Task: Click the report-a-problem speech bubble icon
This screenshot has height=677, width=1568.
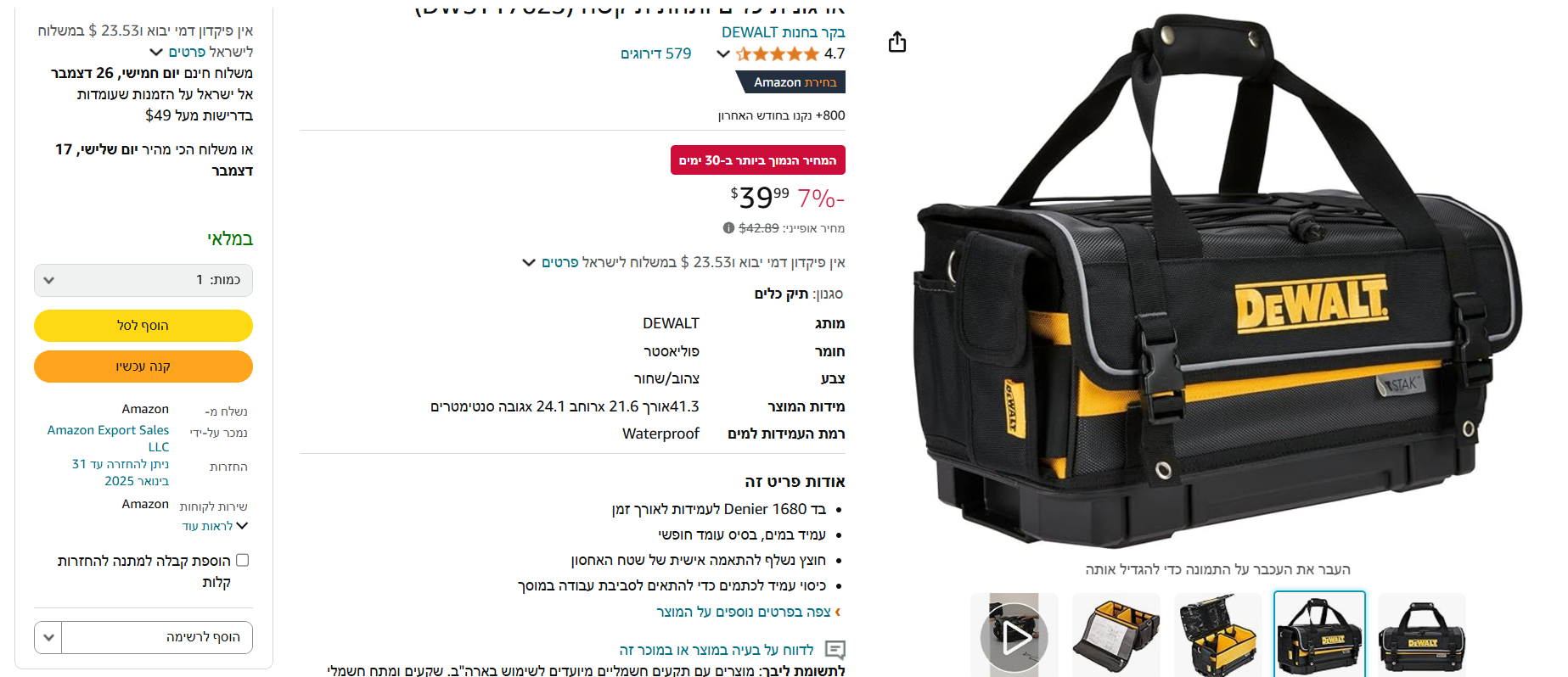Action: [x=835, y=650]
